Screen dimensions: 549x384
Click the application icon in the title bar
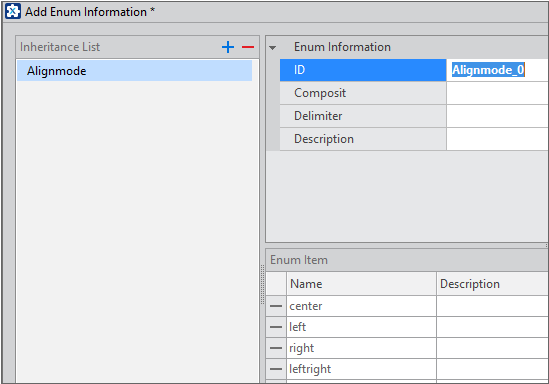coord(13,11)
